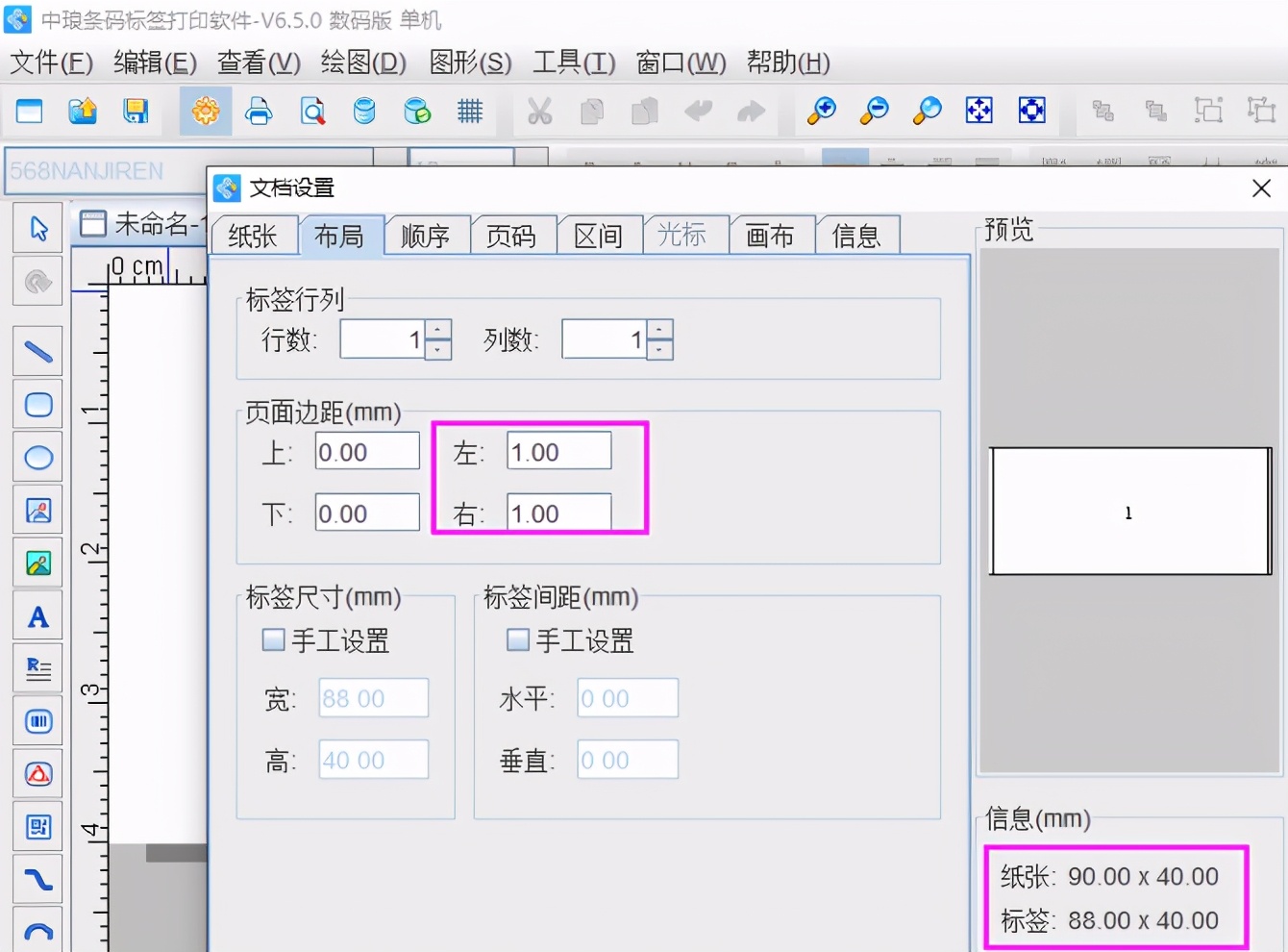
Task: Select the Ellipse drawing tool
Action: (x=37, y=457)
